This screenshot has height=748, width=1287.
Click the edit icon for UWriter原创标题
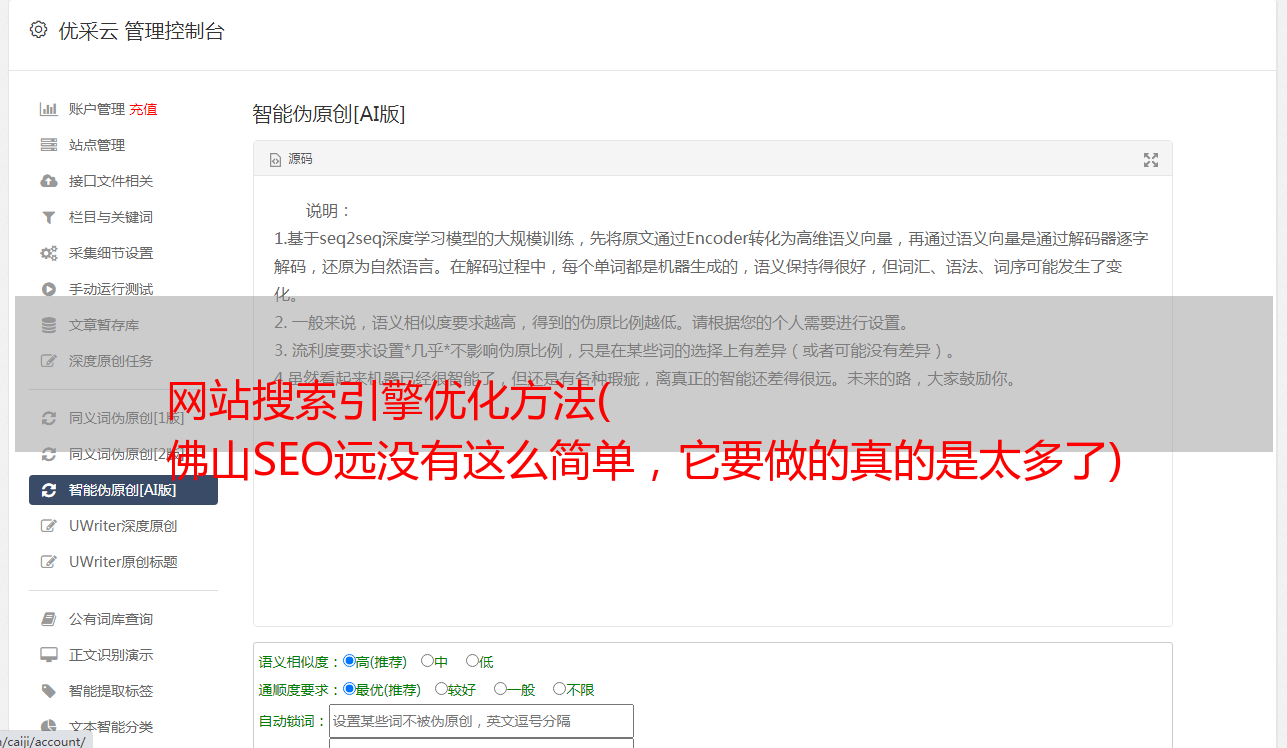point(48,562)
